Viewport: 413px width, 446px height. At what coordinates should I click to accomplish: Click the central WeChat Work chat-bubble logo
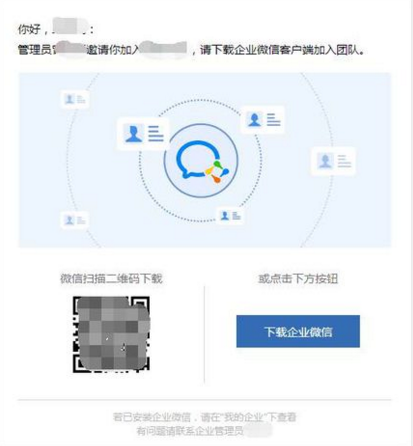pos(202,161)
